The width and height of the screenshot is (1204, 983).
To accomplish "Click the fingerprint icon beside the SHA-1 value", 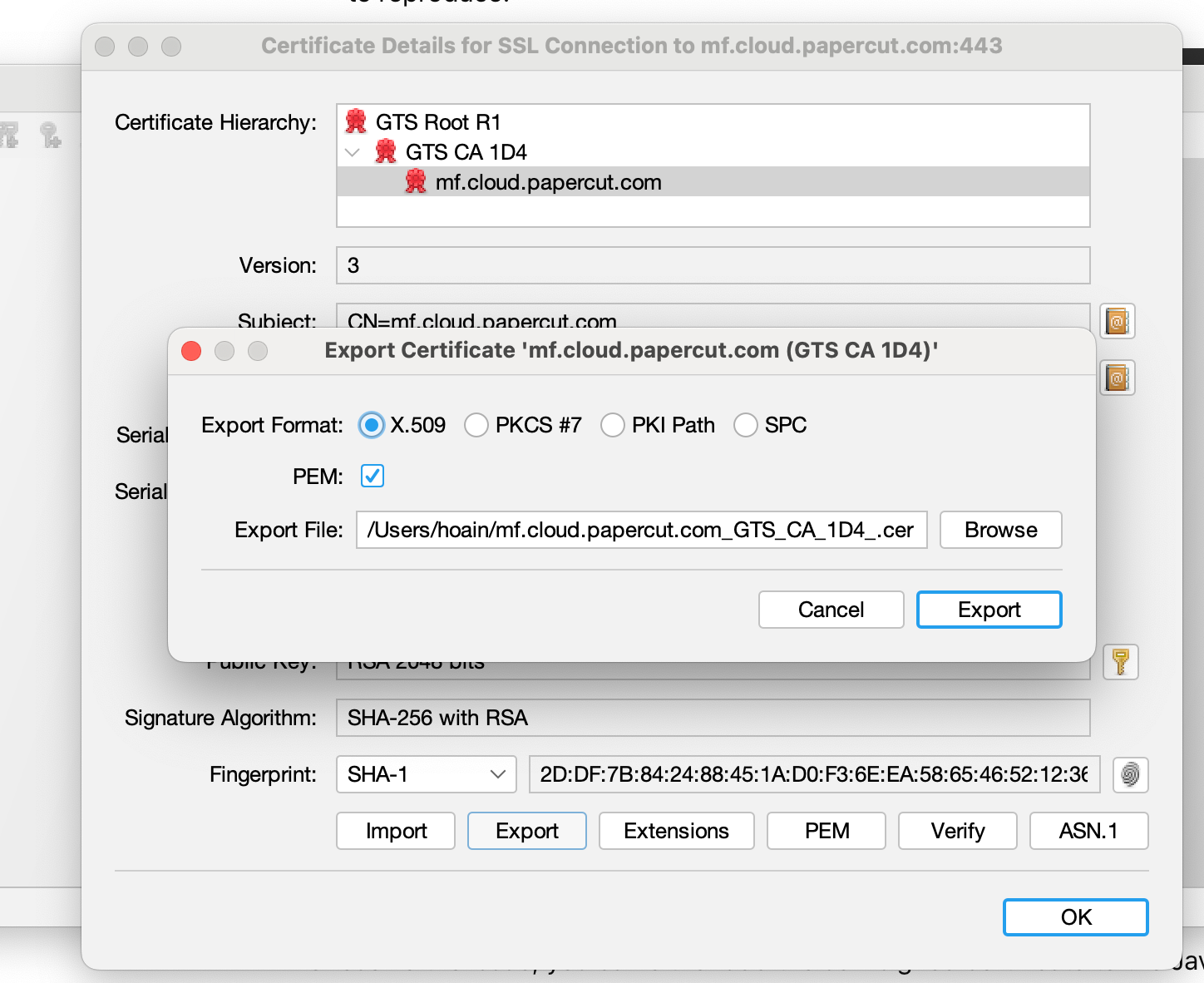I will (1130, 775).
